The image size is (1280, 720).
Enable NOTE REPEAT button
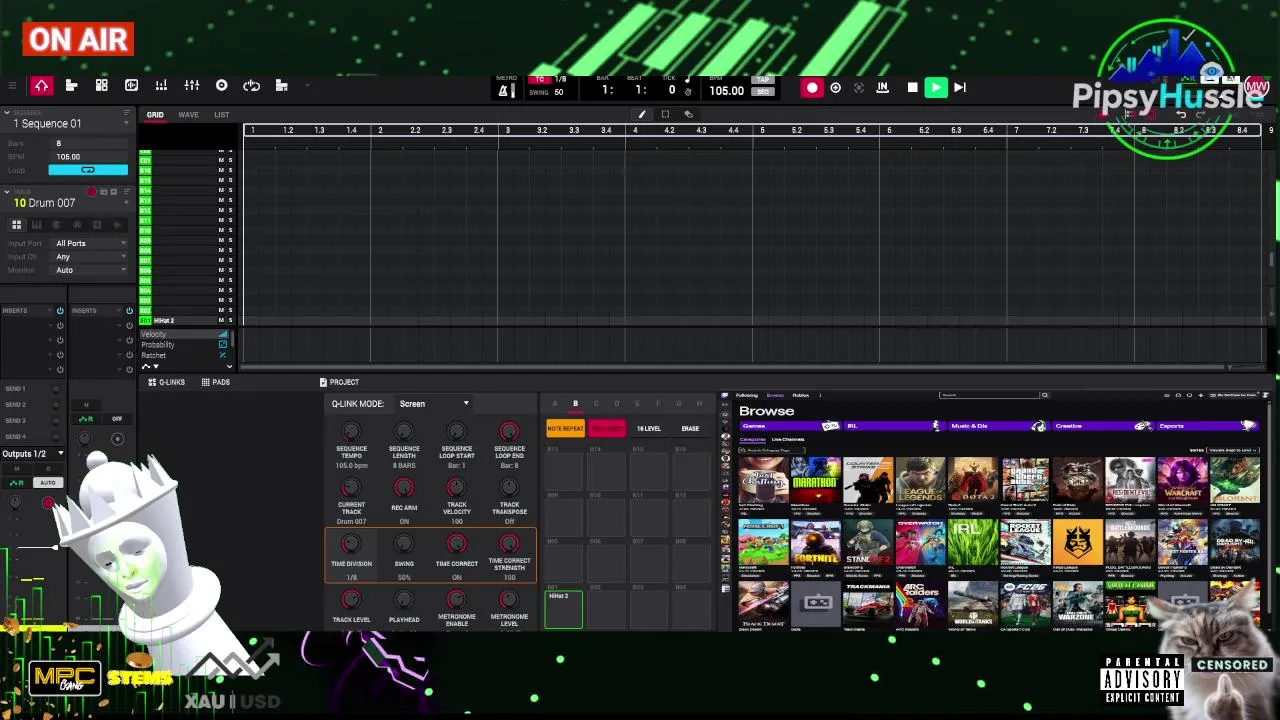pos(565,429)
